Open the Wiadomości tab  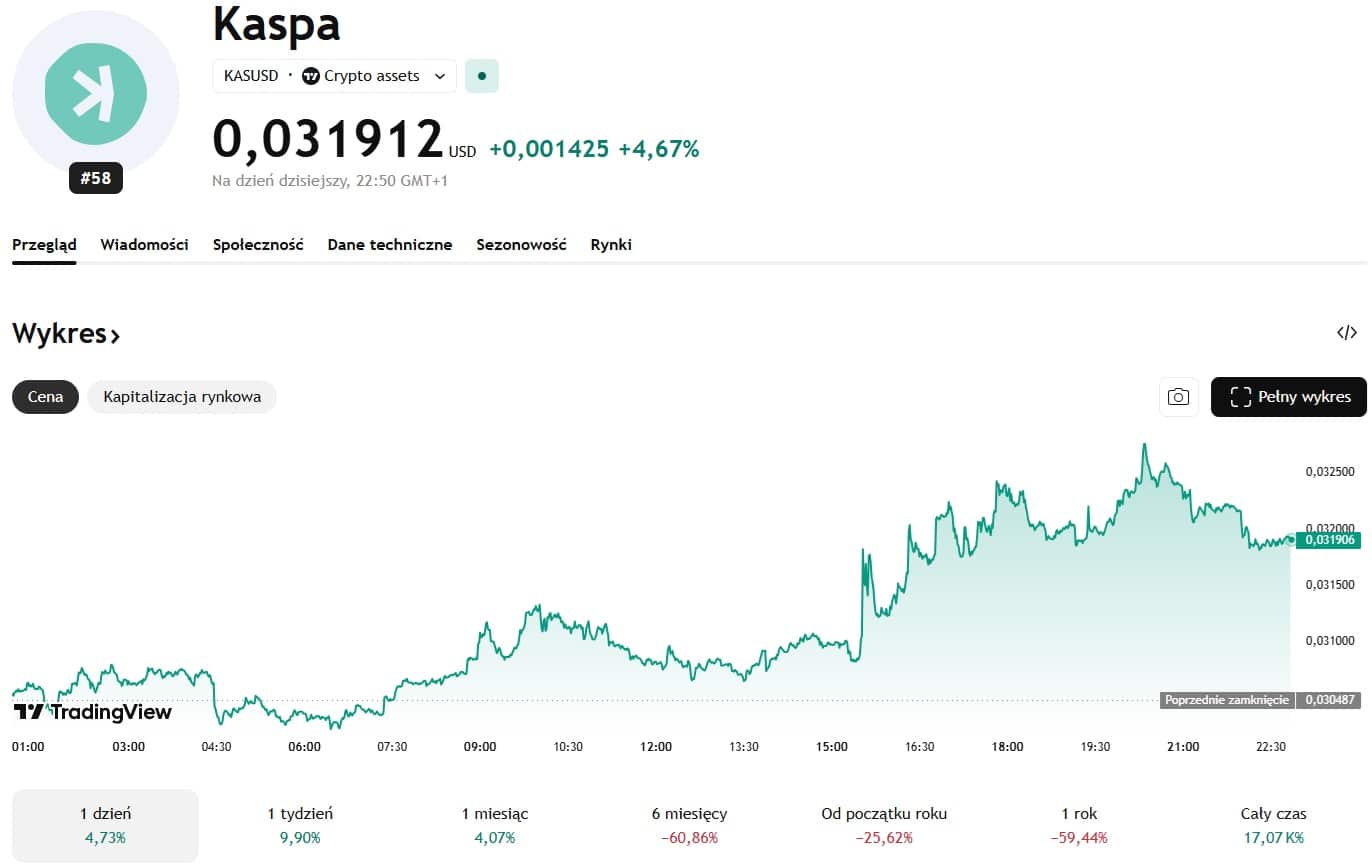pyautogui.click(x=144, y=244)
